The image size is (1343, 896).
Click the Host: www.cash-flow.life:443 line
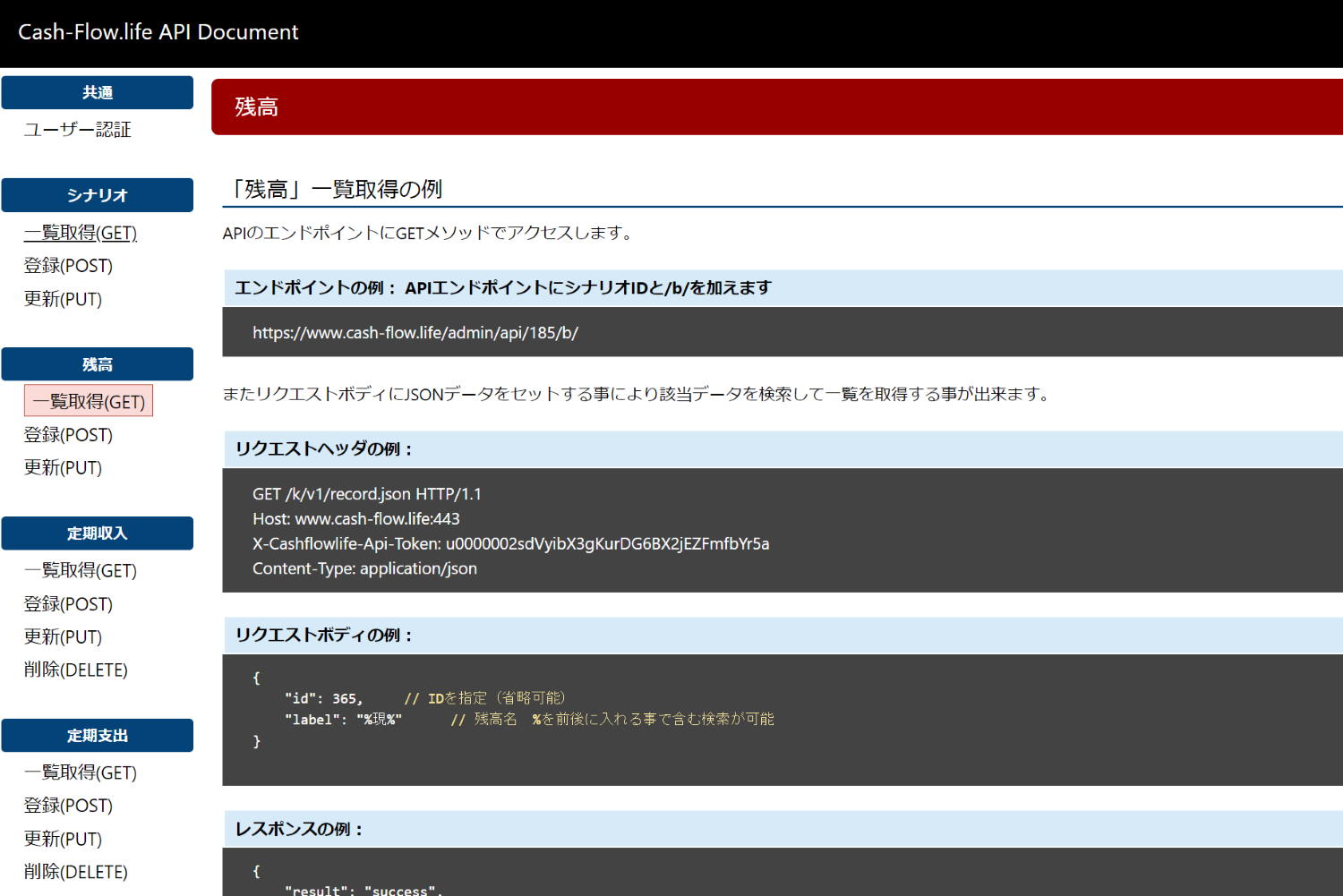click(356, 519)
